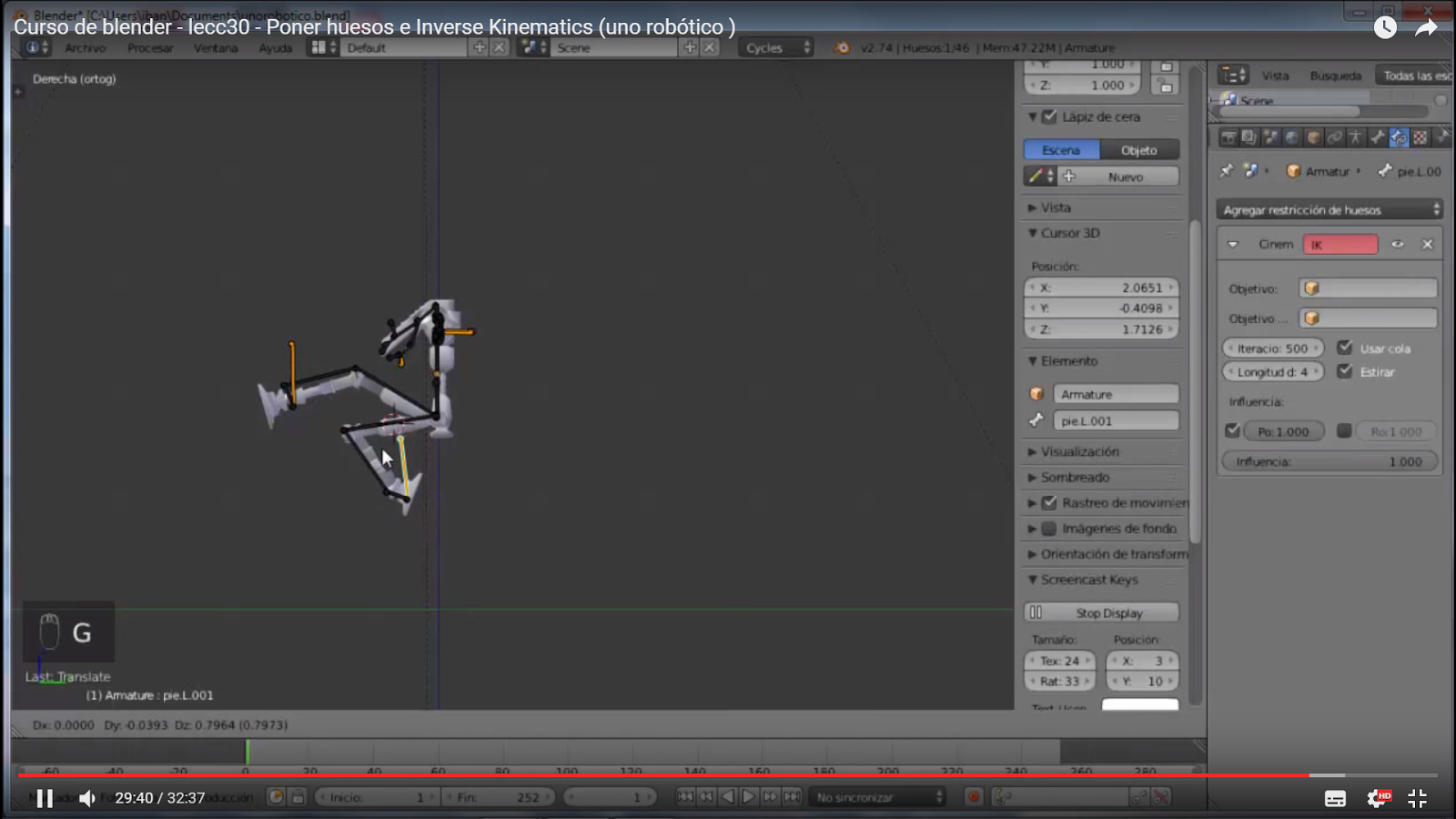Screen dimensions: 1456x819
Task: Uncheck the Usar cola option
Action: click(1346, 347)
